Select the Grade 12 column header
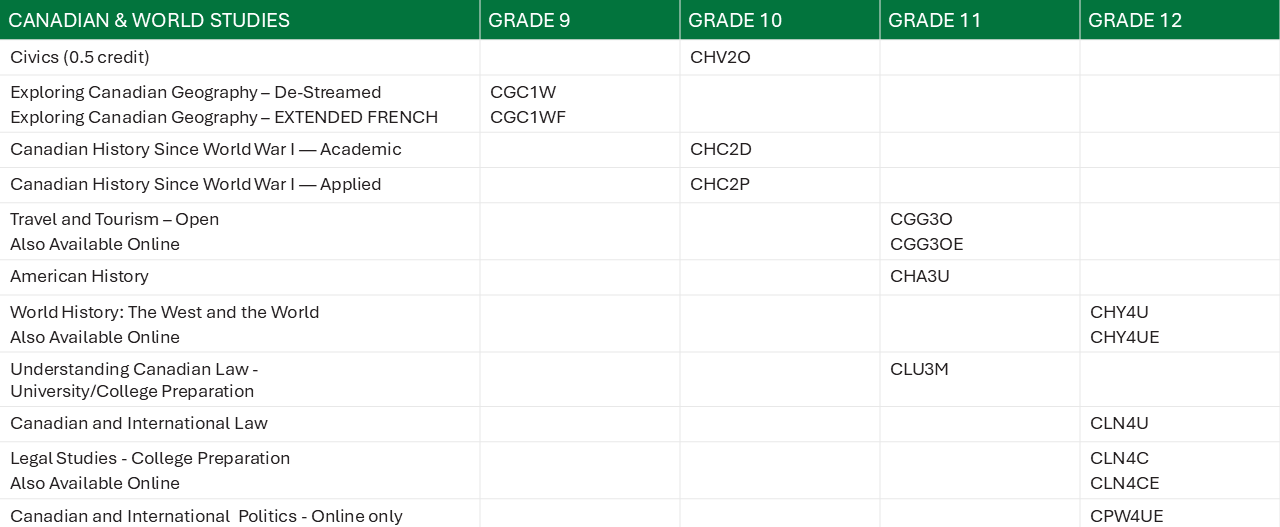The height and width of the screenshot is (527, 1280). tap(1135, 20)
